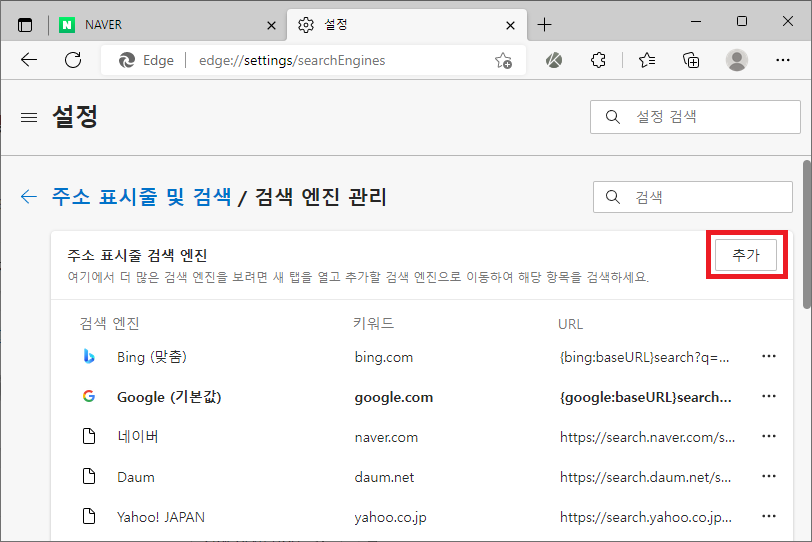812x542 pixels.
Task: Click the 설정 tab gear icon
Action: point(306,24)
